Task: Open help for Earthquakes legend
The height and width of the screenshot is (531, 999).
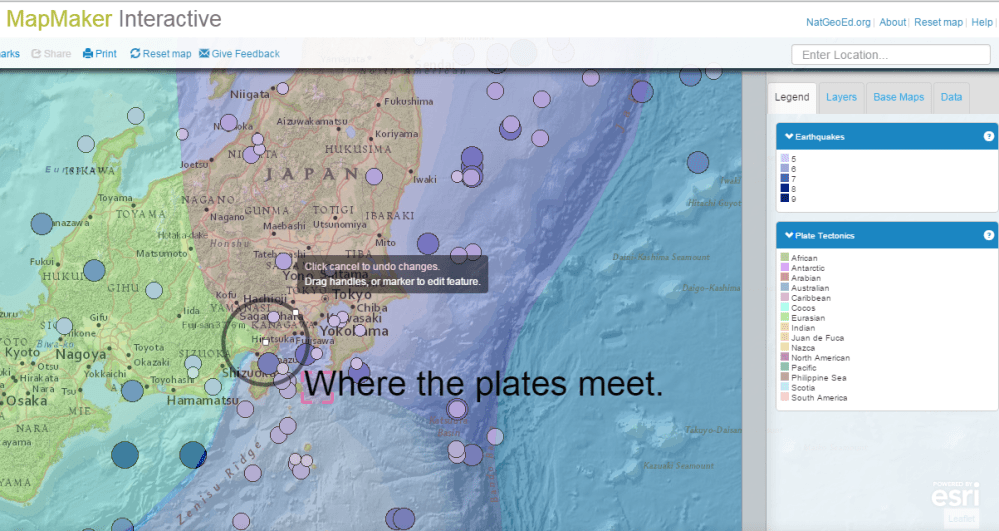Action: point(988,136)
